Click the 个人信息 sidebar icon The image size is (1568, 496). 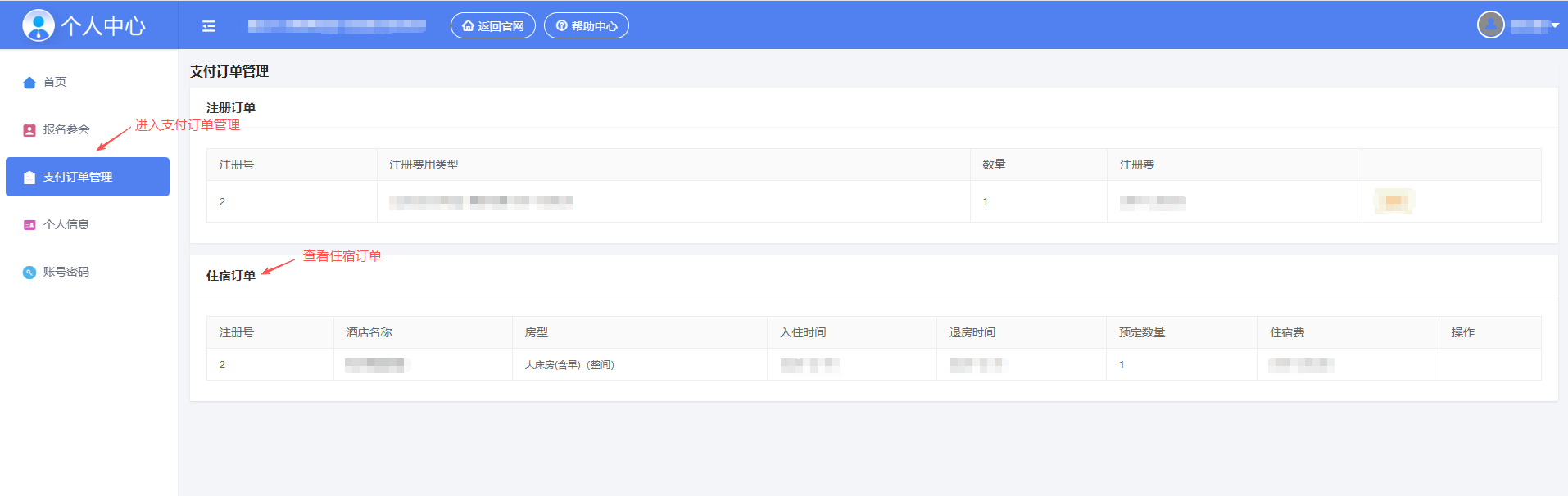click(x=29, y=225)
